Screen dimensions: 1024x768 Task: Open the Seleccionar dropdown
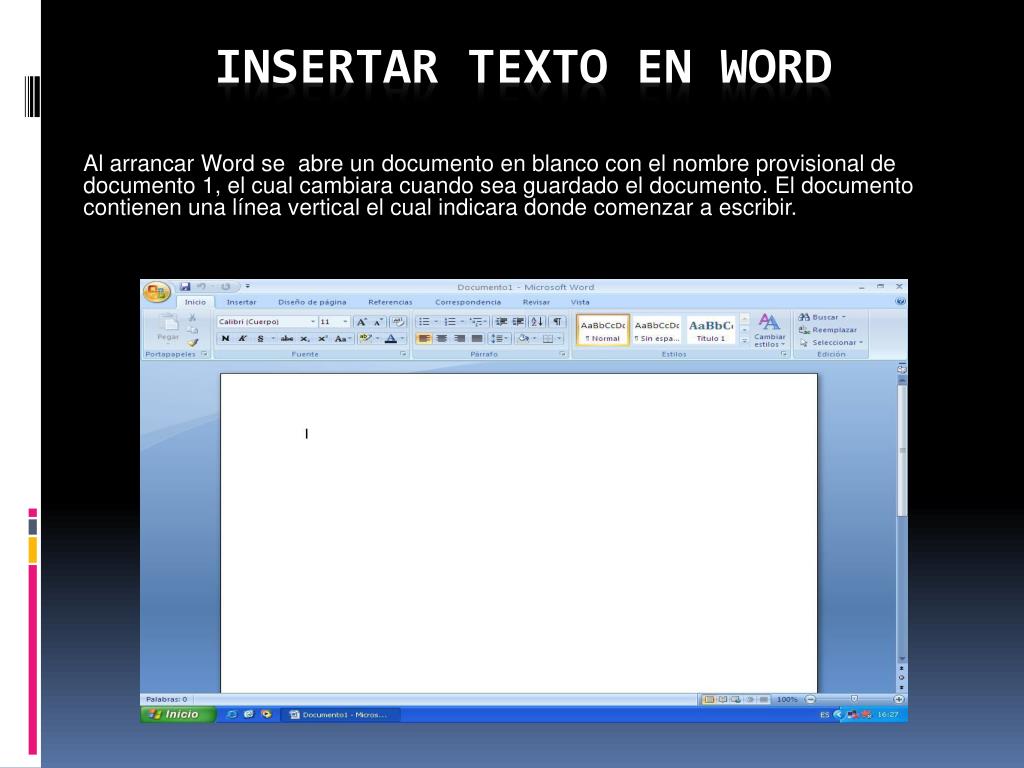(x=831, y=342)
